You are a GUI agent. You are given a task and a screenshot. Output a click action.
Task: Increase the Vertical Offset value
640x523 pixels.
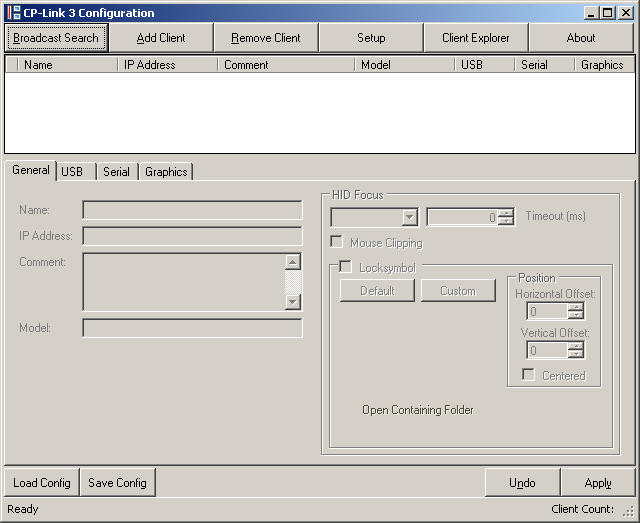[x=576, y=346]
